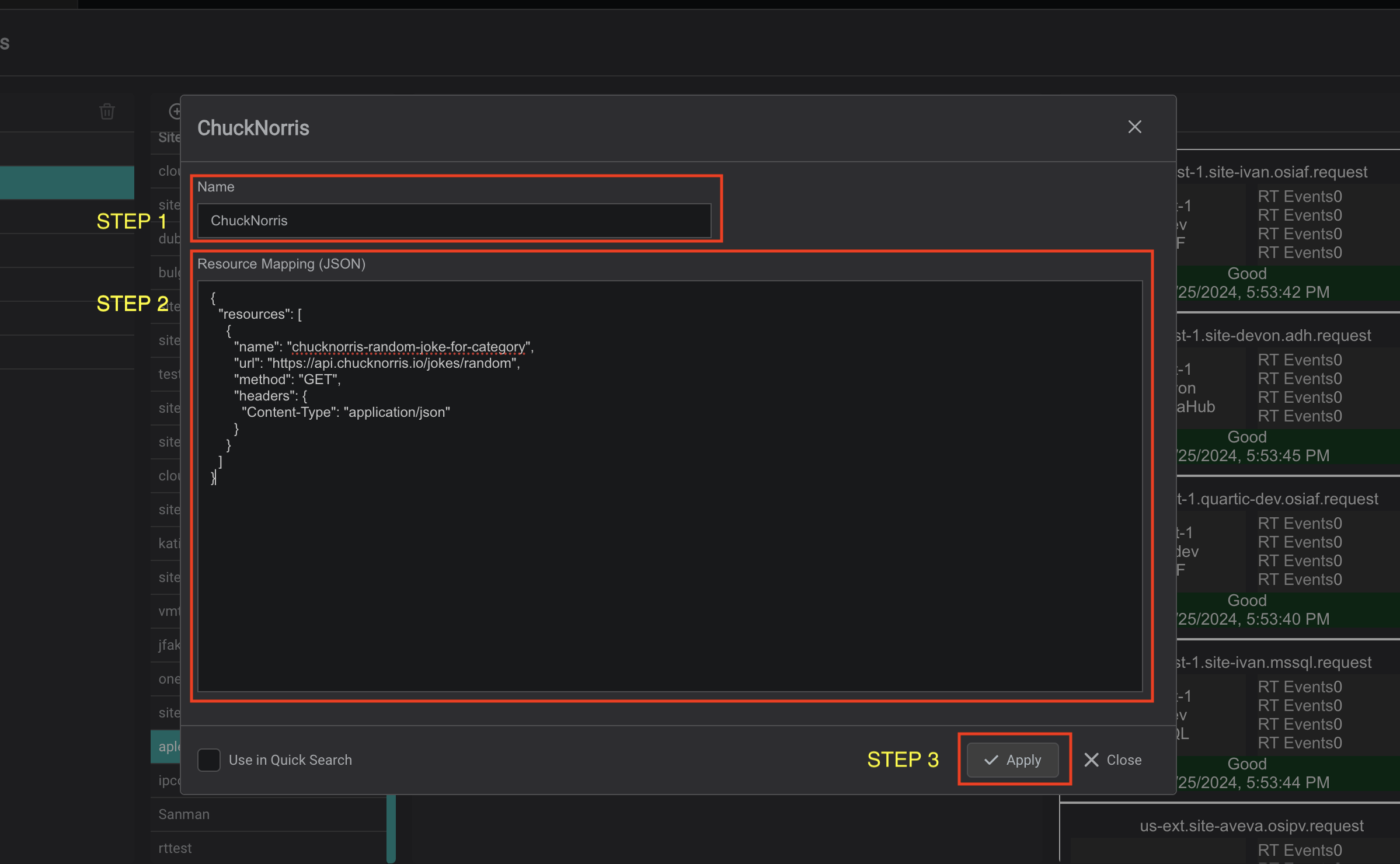Click the "method": "GET" line in JSON

click(287, 379)
